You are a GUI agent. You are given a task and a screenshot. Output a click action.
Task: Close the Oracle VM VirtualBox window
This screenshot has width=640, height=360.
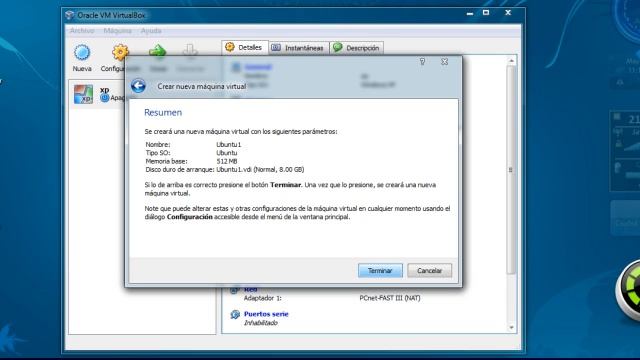click(508, 13)
